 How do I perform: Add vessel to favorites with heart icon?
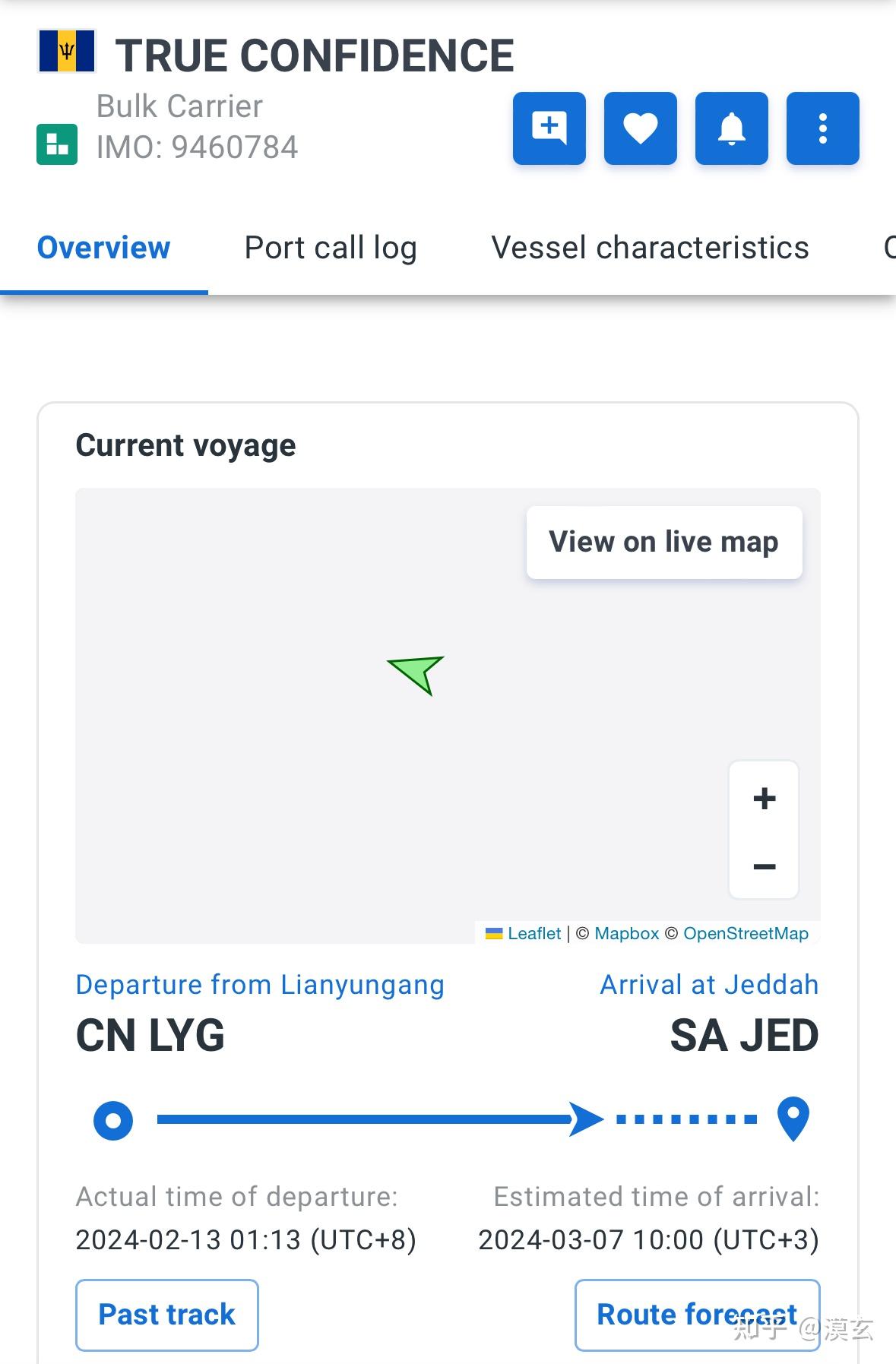pyautogui.click(x=640, y=128)
